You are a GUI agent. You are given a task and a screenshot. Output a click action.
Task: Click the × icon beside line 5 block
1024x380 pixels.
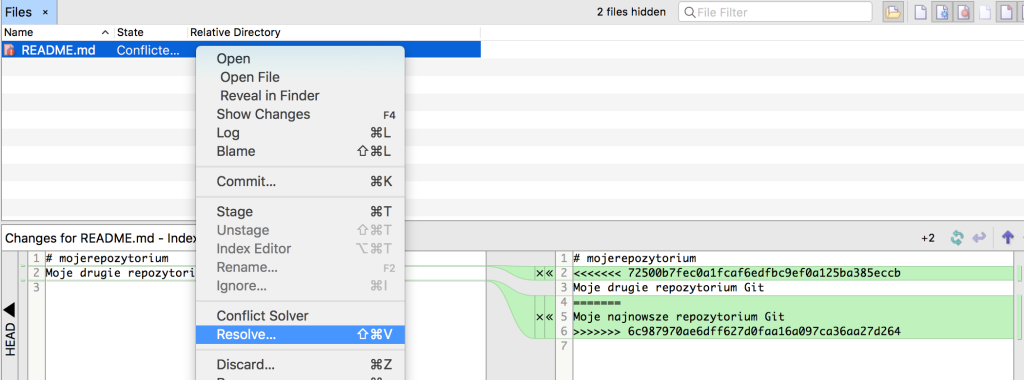[539, 317]
